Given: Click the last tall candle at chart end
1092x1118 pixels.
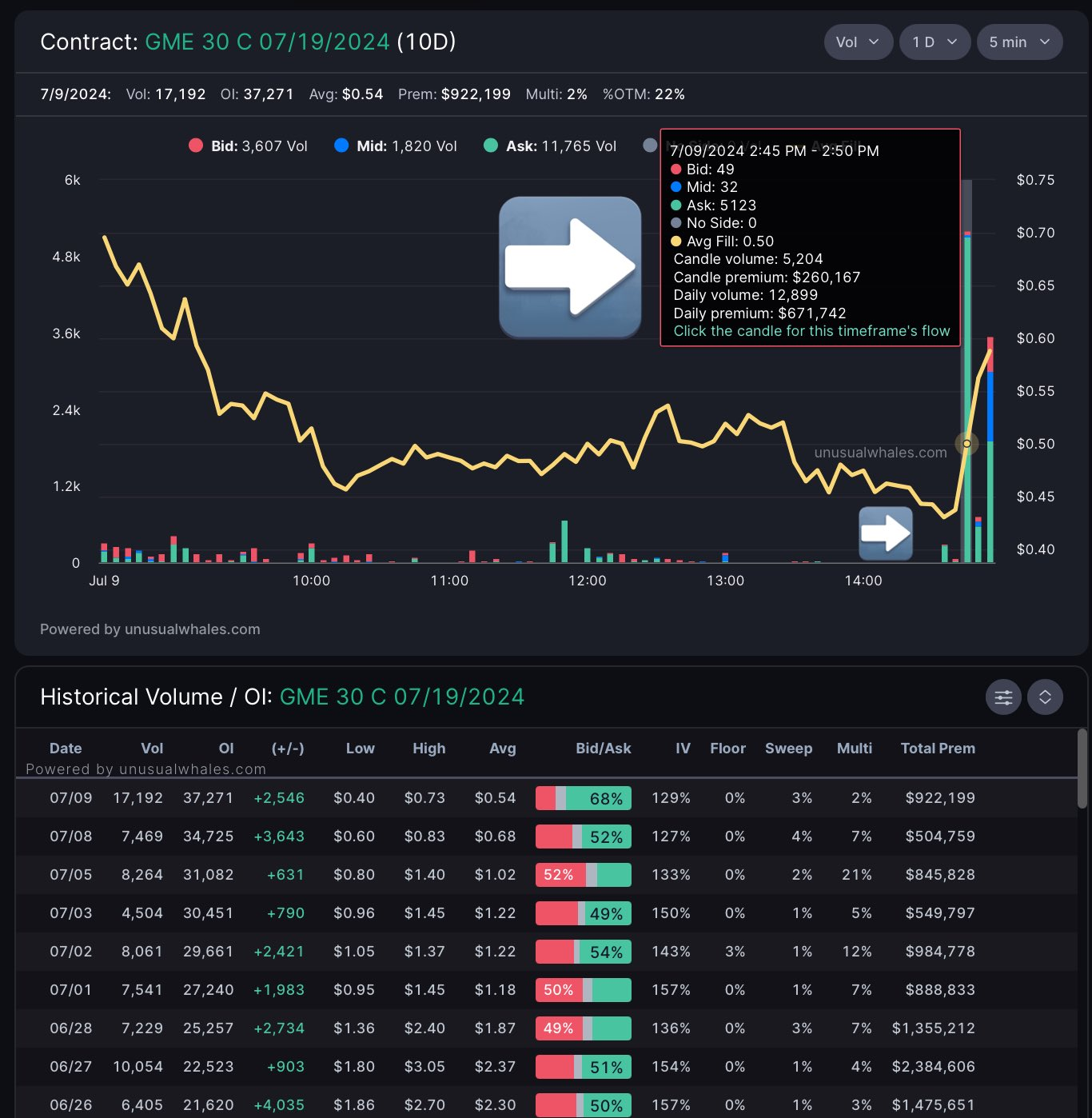Looking at the screenshot, I should (990, 449).
